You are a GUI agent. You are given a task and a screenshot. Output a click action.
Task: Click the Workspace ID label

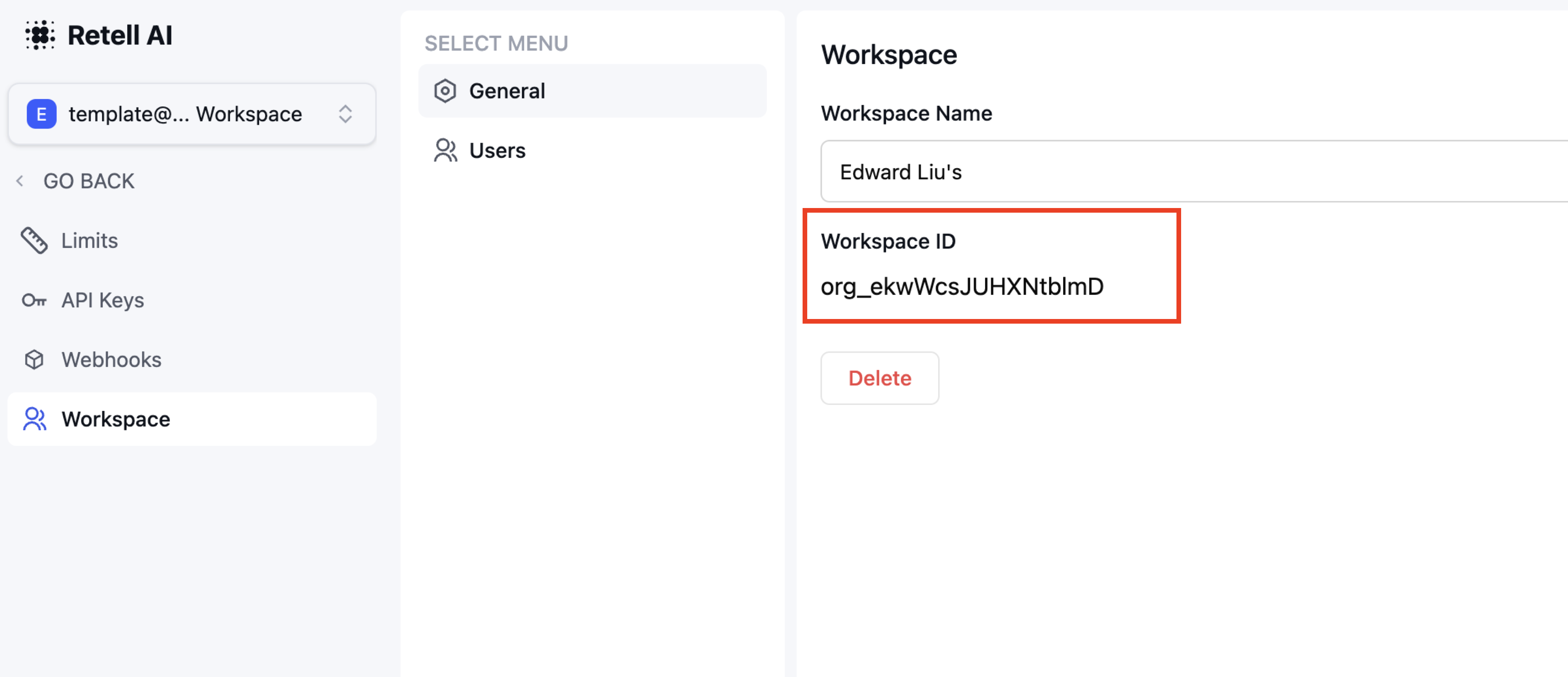[x=888, y=241]
